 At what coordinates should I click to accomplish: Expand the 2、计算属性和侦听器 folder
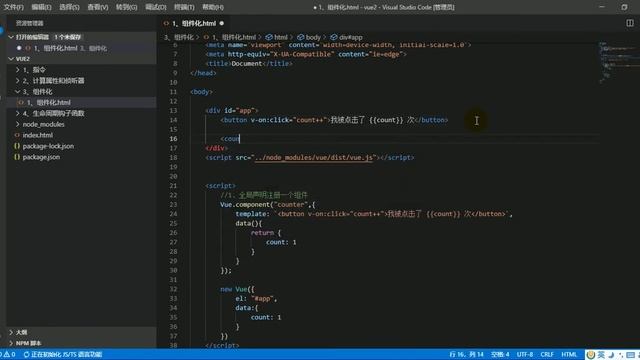click(18, 81)
